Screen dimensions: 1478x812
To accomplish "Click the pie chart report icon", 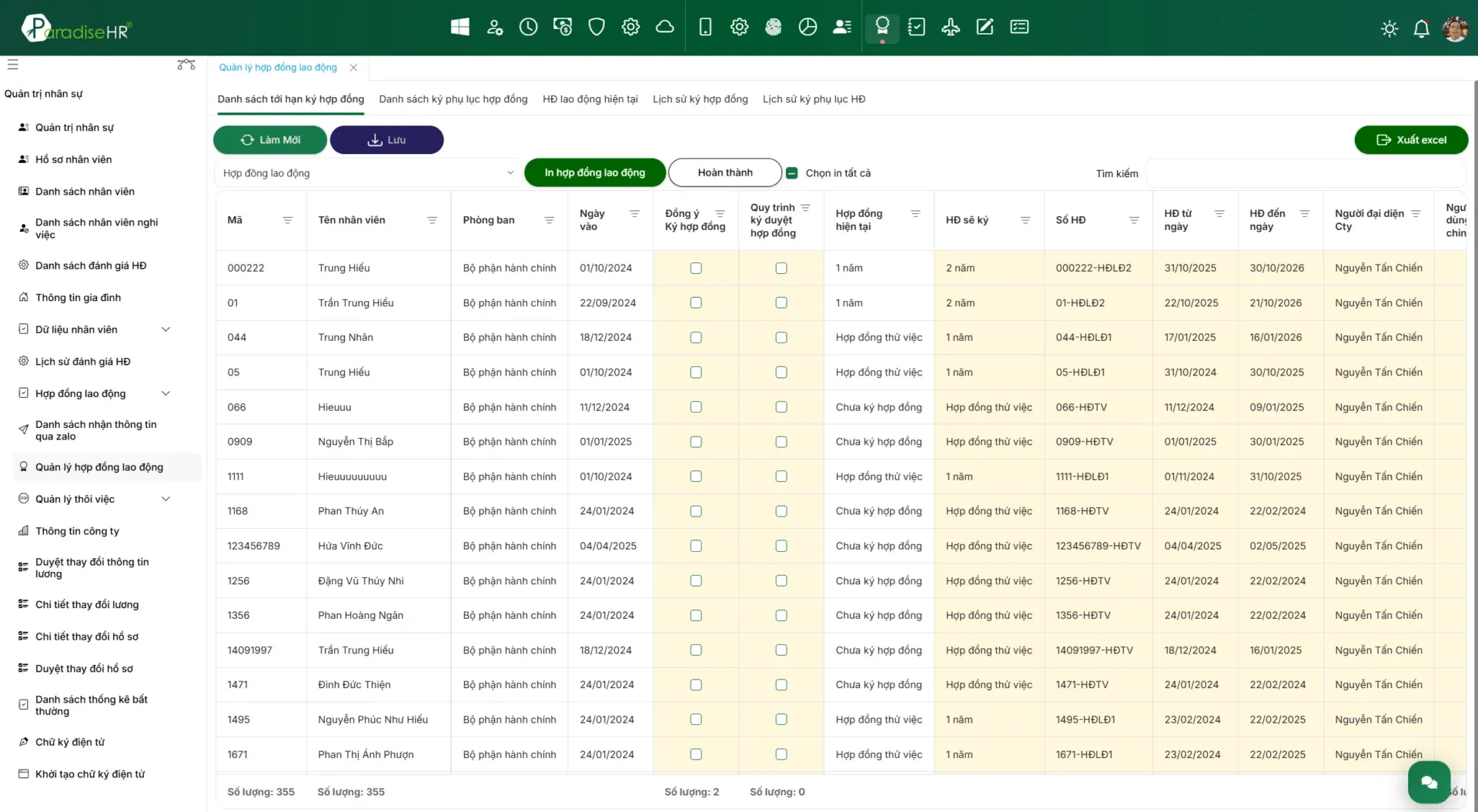I will (808, 27).
